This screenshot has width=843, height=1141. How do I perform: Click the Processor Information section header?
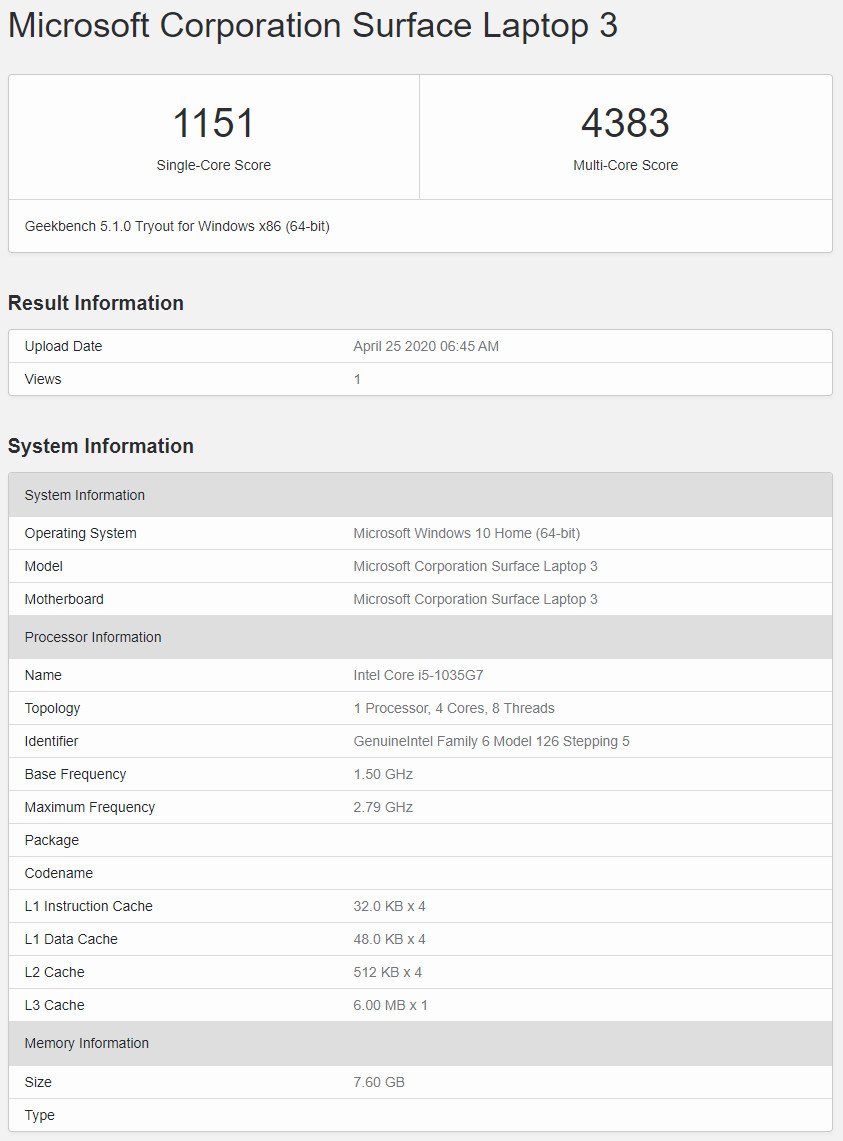(420, 637)
